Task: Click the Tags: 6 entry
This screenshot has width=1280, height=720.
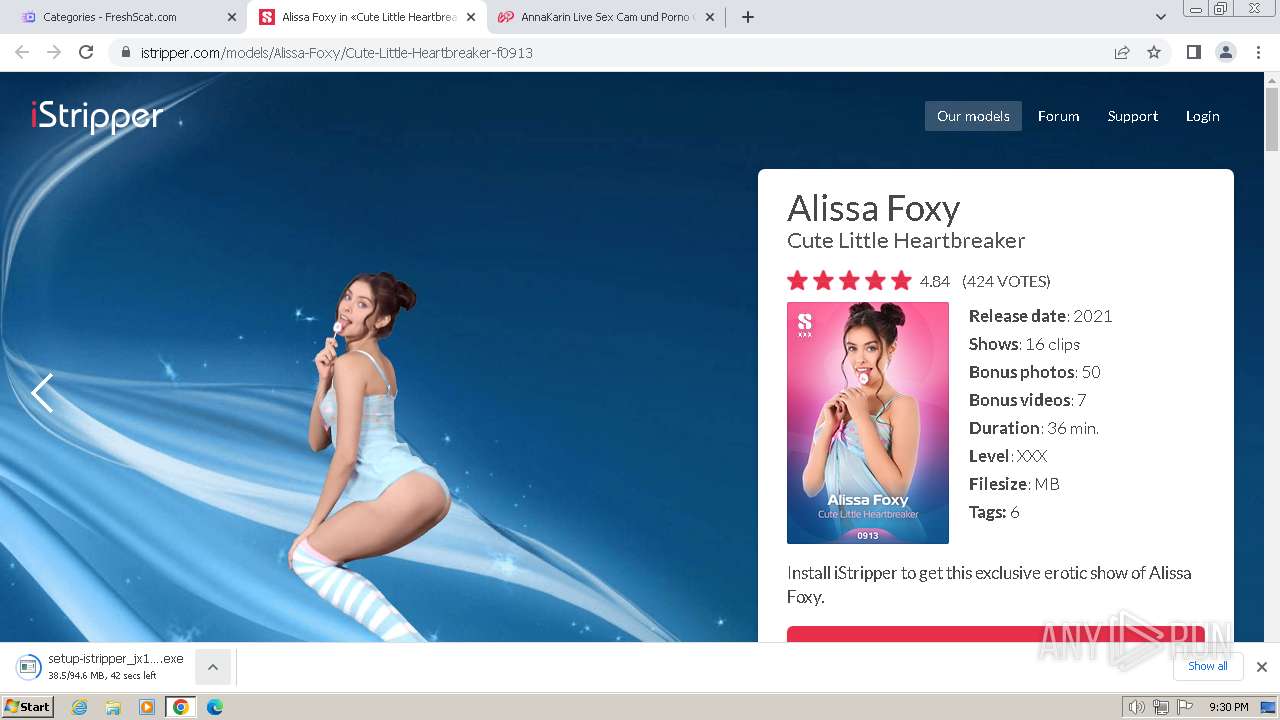Action: tap(994, 512)
